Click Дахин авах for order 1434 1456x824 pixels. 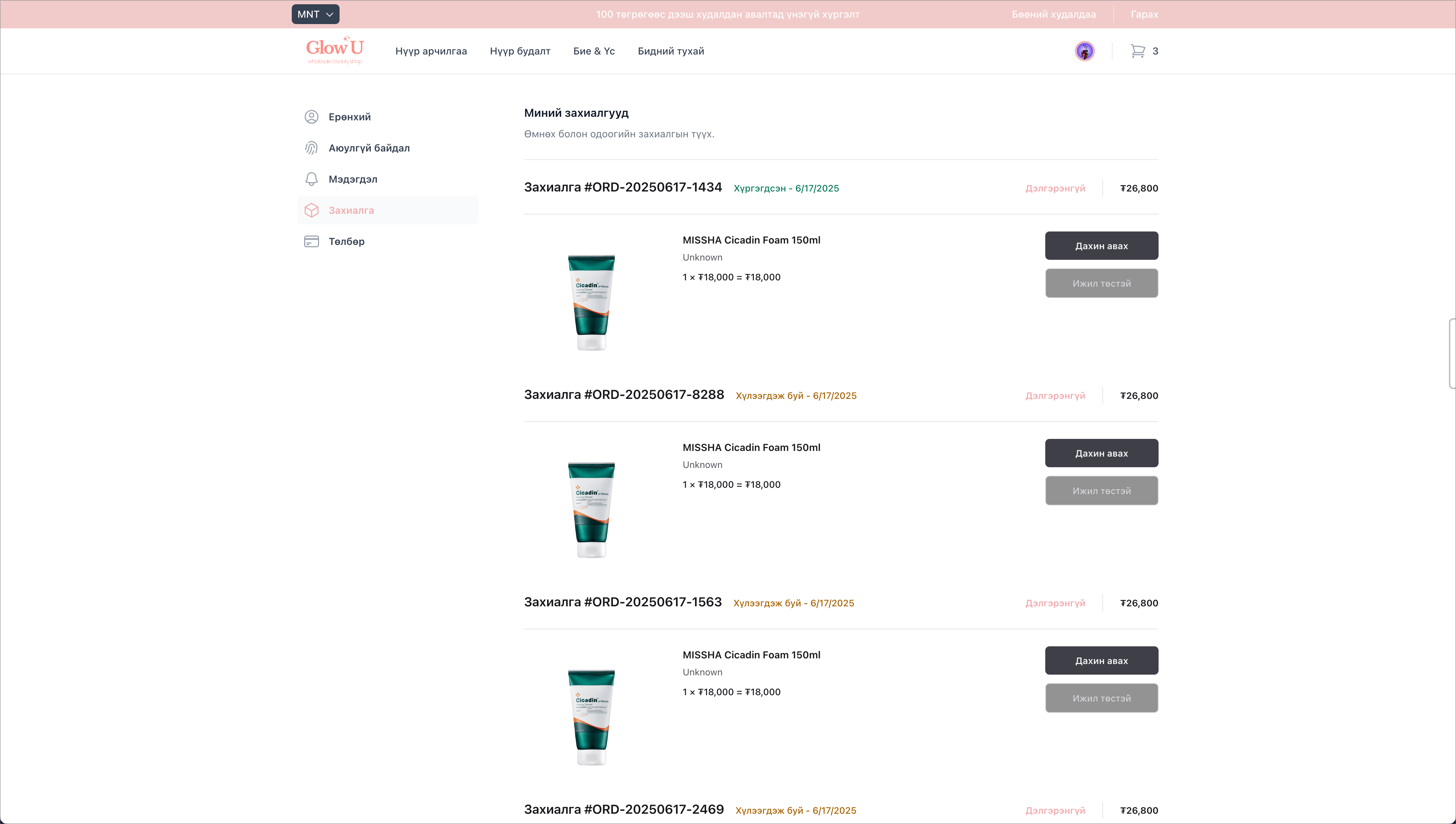pyautogui.click(x=1101, y=246)
